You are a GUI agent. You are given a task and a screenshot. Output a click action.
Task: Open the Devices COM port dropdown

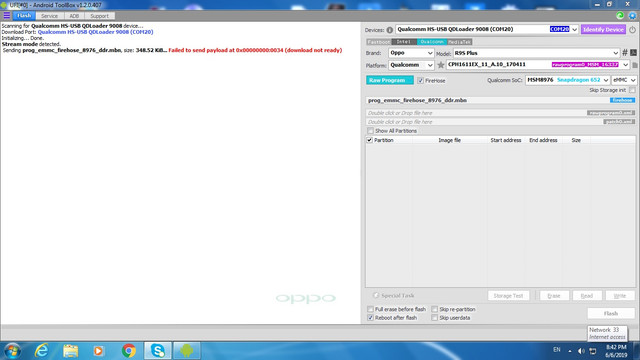[575, 29]
